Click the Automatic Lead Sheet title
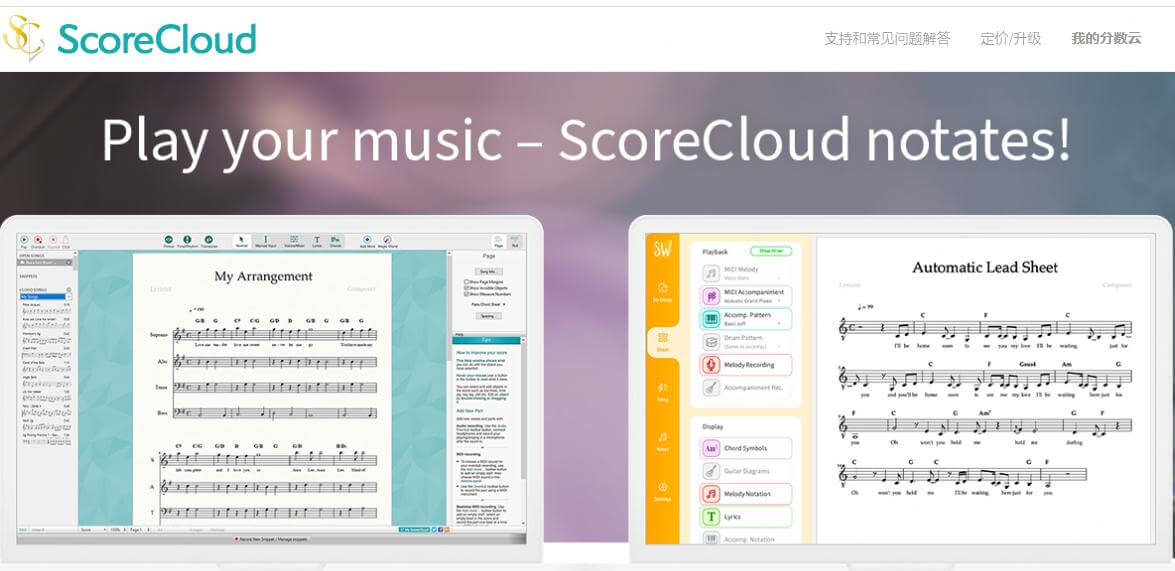Viewport: 1175px width, 571px height. [x=985, y=268]
